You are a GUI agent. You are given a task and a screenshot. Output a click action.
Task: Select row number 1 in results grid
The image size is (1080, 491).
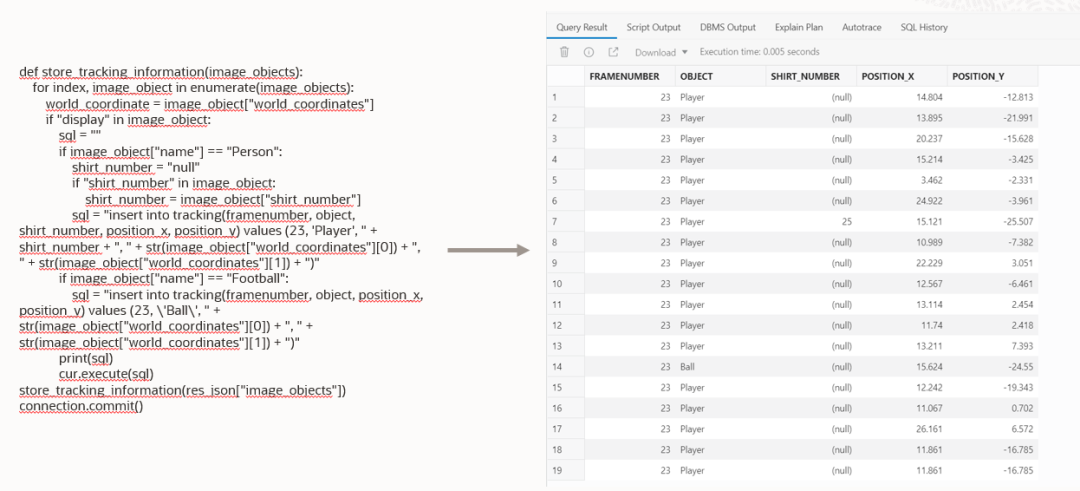click(553, 97)
